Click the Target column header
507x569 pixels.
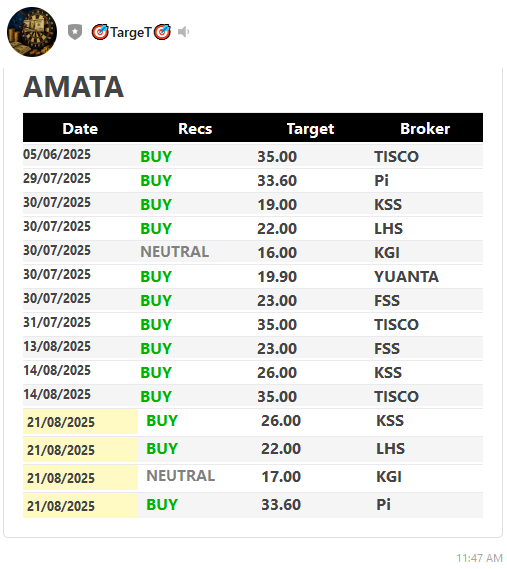coord(310,129)
